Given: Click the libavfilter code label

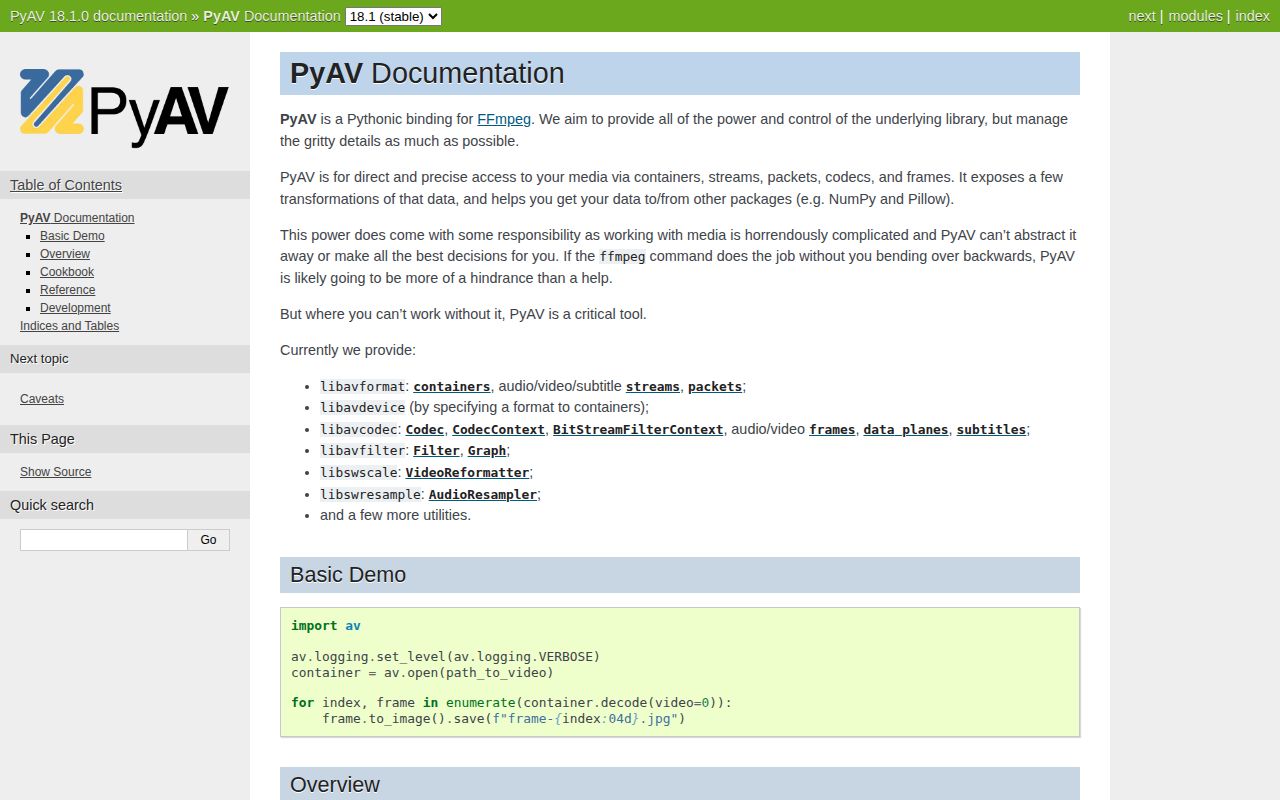Looking at the screenshot, I should 363,451.
